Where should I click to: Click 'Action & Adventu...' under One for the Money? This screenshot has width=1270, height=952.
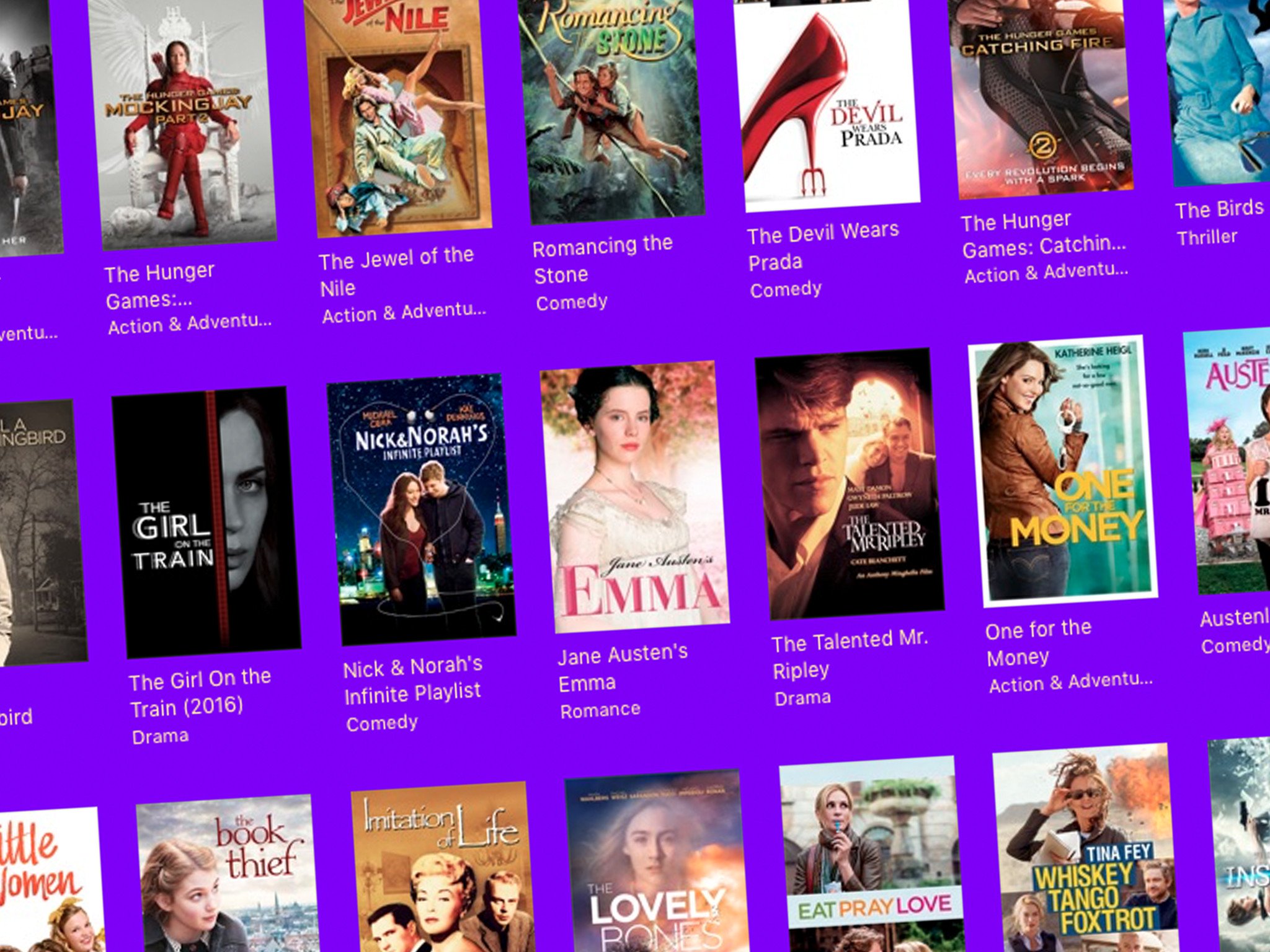coord(1071,682)
